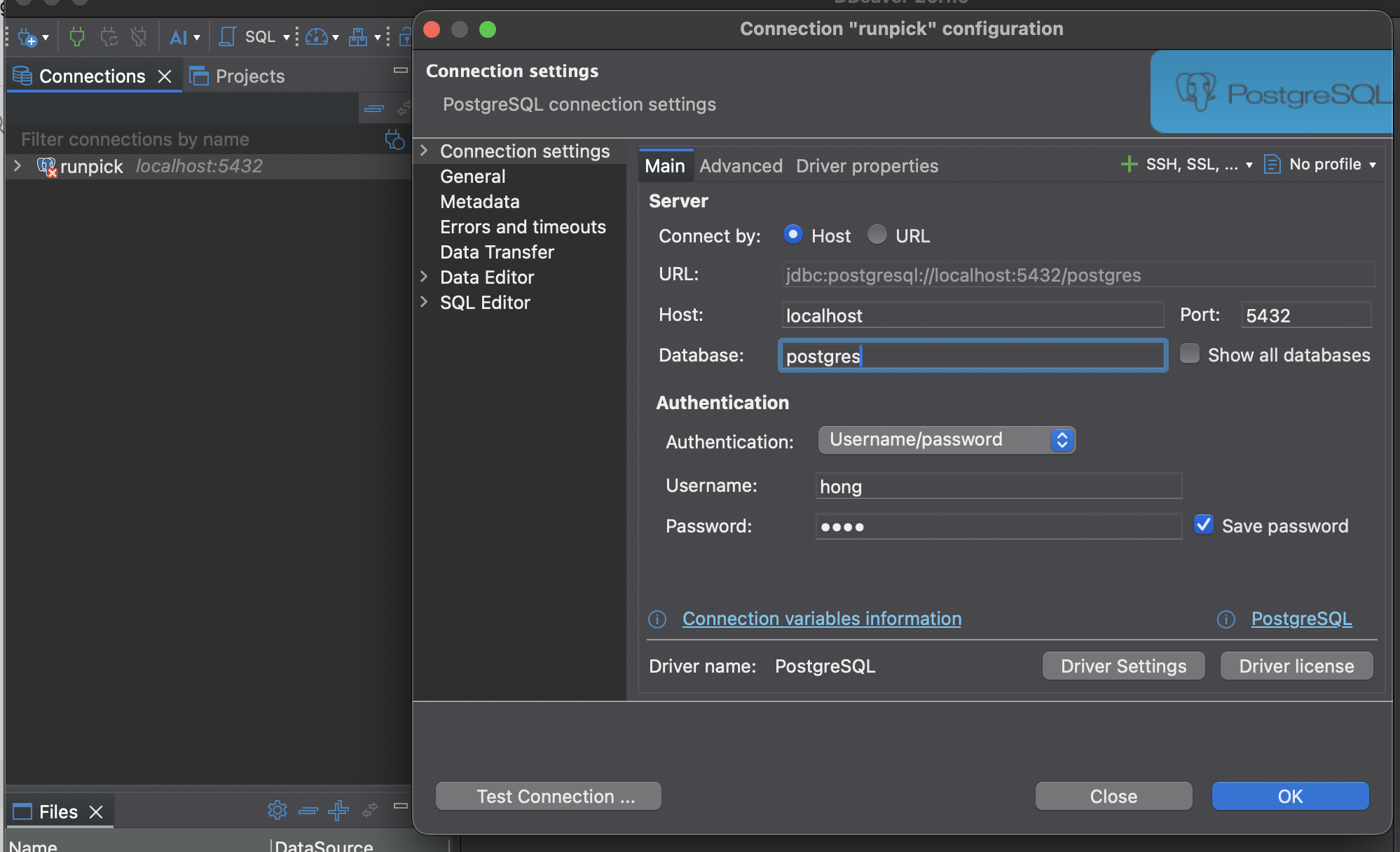Click the green connect plug icon

pos(77,36)
